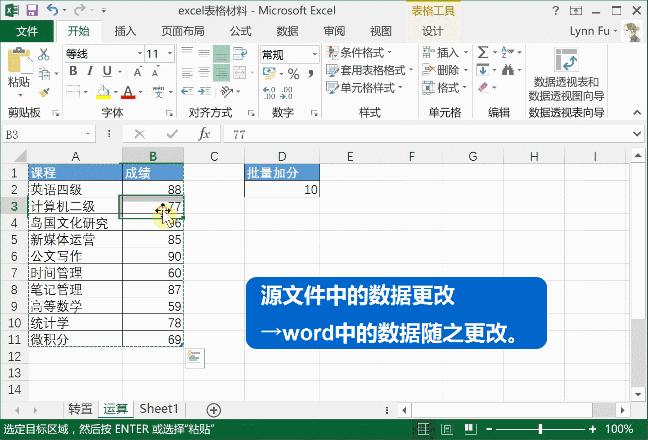648x440 pixels.
Task: Click the 格式 cells button
Action: pyautogui.click(x=445, y=88)
